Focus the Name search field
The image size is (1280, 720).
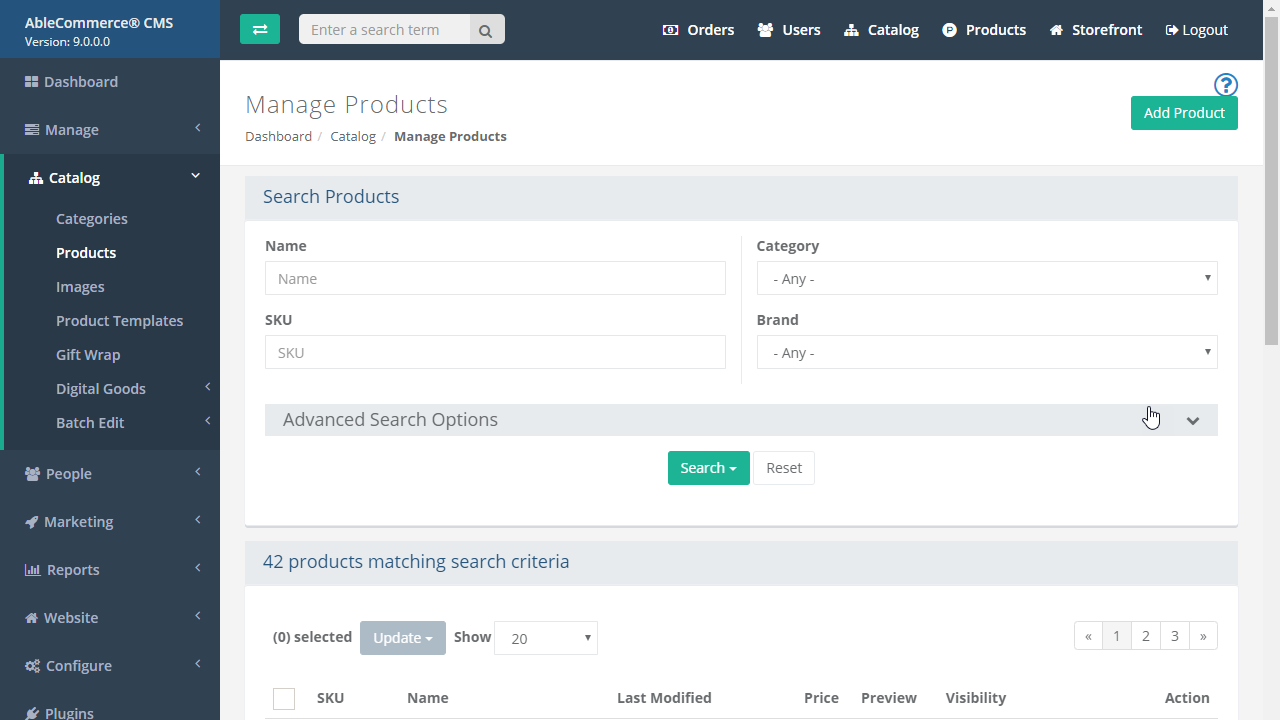click(x=495, y=278)
